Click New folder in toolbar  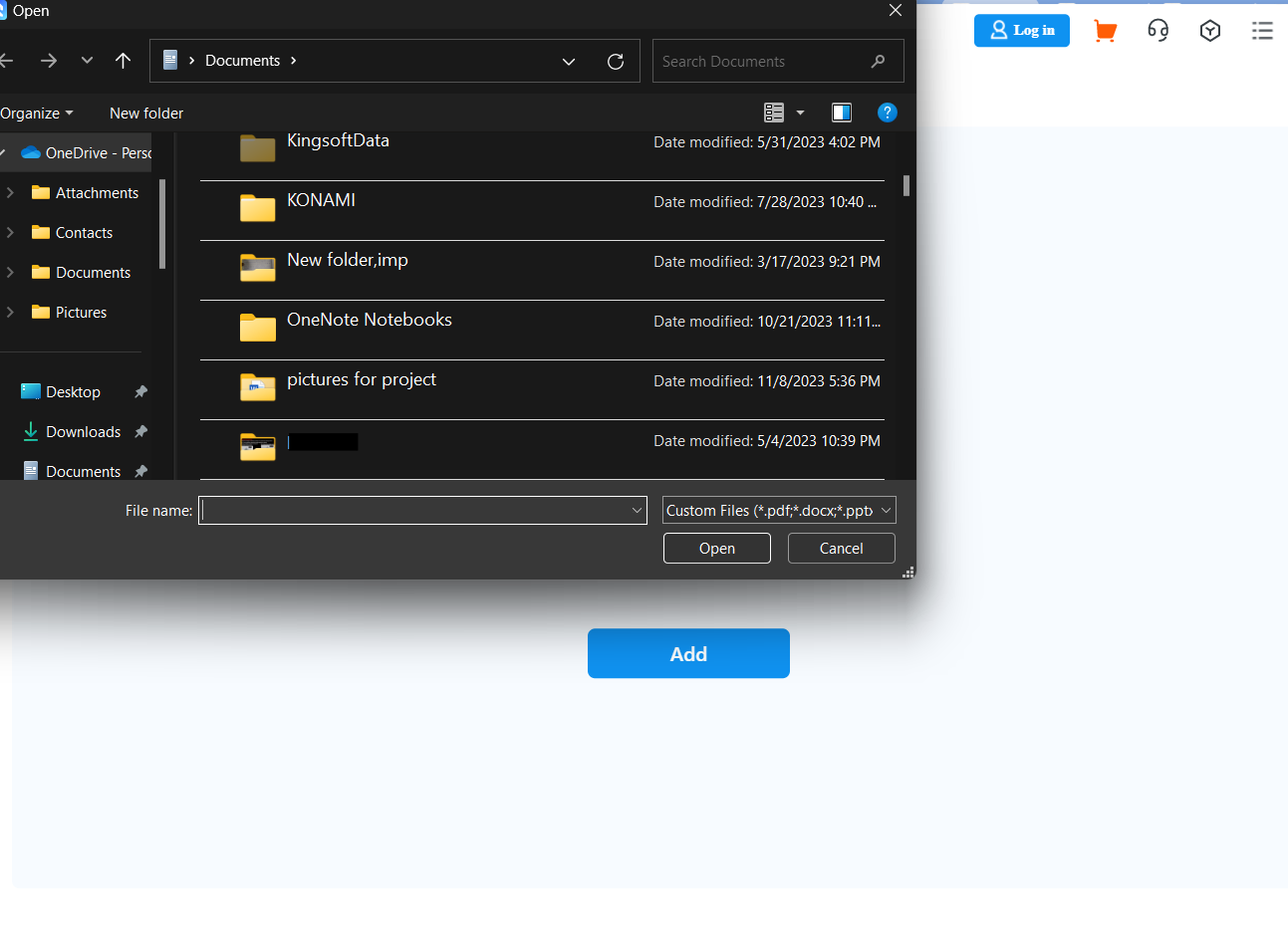pos(146,114)
